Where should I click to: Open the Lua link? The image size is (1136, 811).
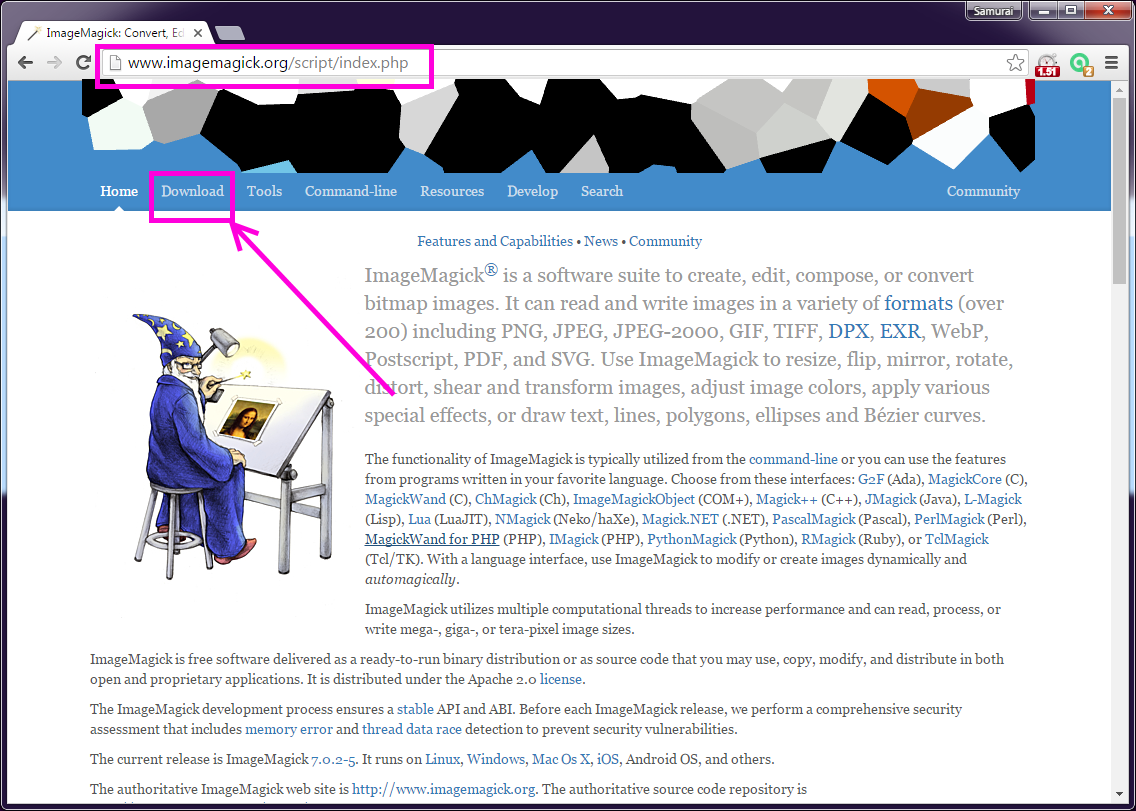[419, 520]
